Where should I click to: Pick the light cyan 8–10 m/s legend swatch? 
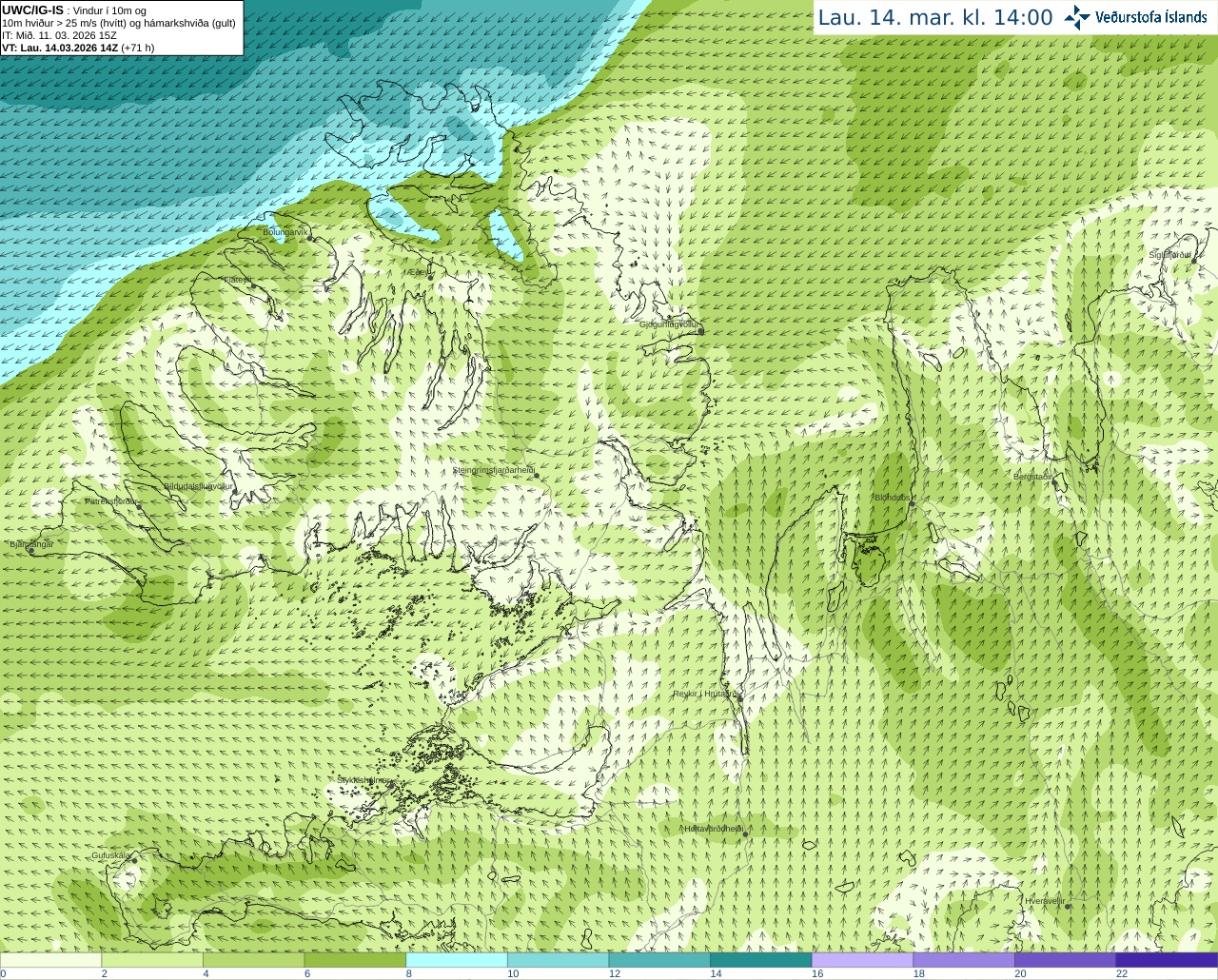point(457,960)
